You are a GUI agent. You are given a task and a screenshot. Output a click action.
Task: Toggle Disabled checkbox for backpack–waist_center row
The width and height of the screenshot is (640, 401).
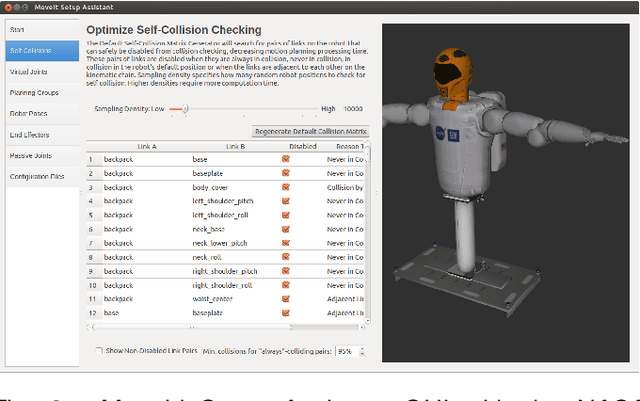coord(286,298)
